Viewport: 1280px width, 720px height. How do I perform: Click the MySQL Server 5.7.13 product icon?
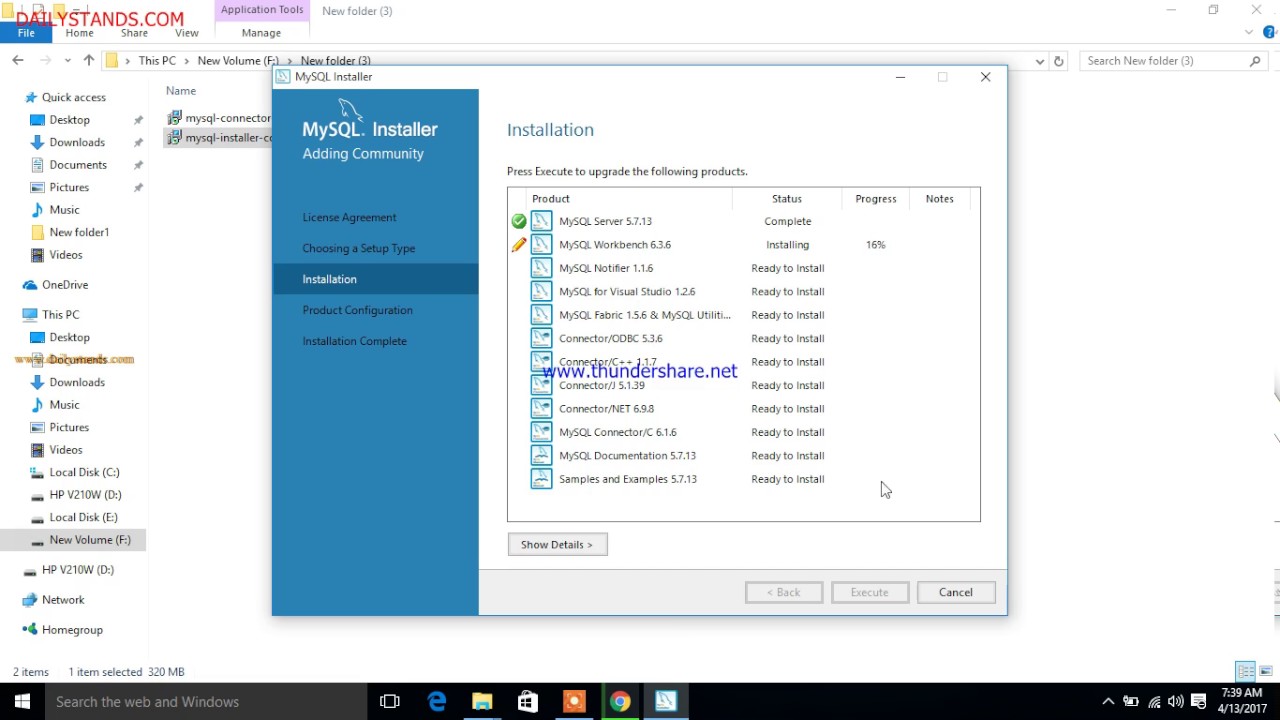[x=541, y=221]
